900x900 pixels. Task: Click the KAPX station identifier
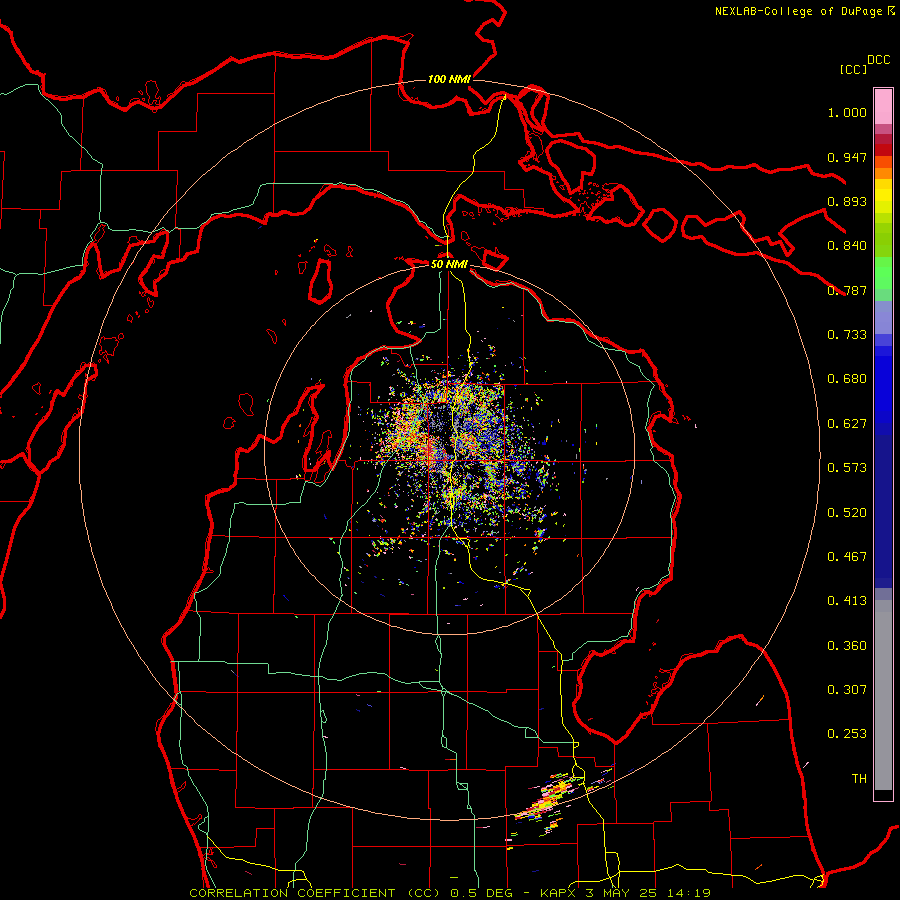tap(560, 893)
